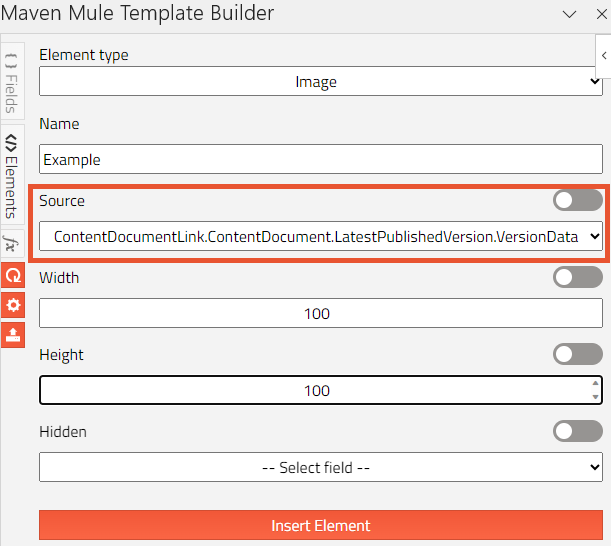Switch to the Elements side tab
611x546 pixels.
(12, 175)
